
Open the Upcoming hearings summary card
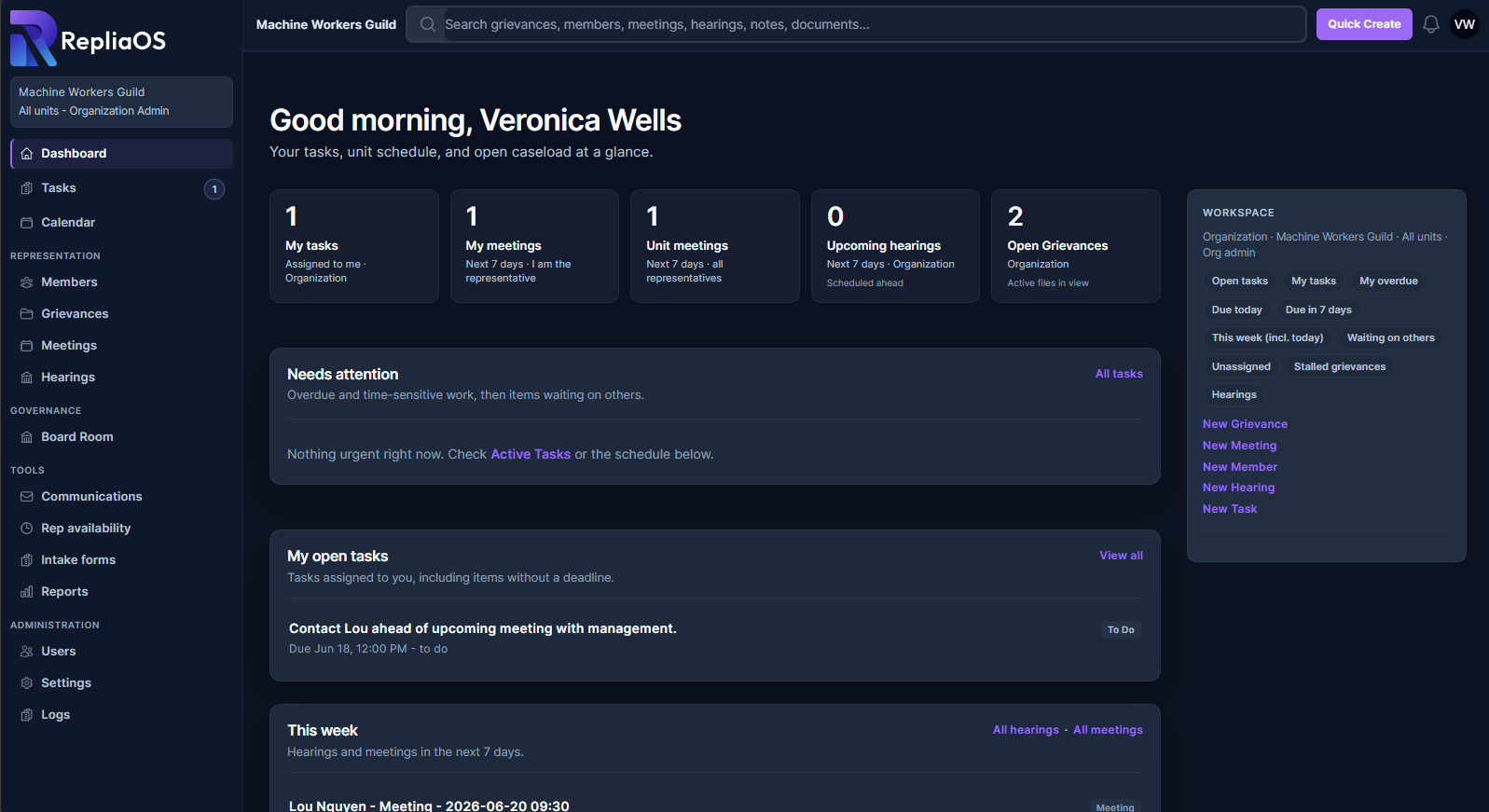coord(895,246)
